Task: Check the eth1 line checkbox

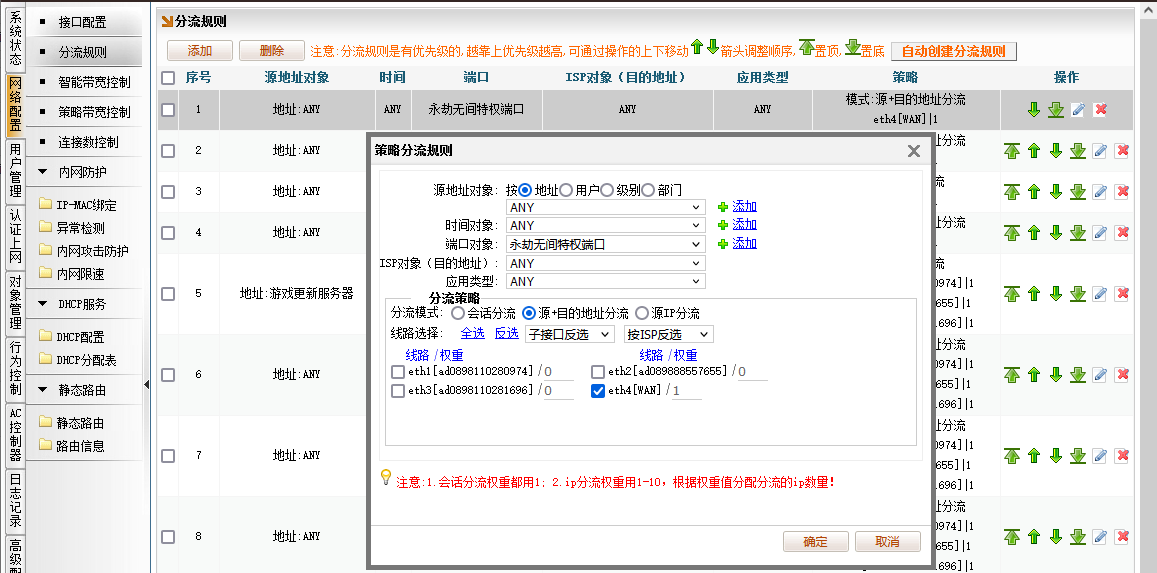Action: [398, 373]
